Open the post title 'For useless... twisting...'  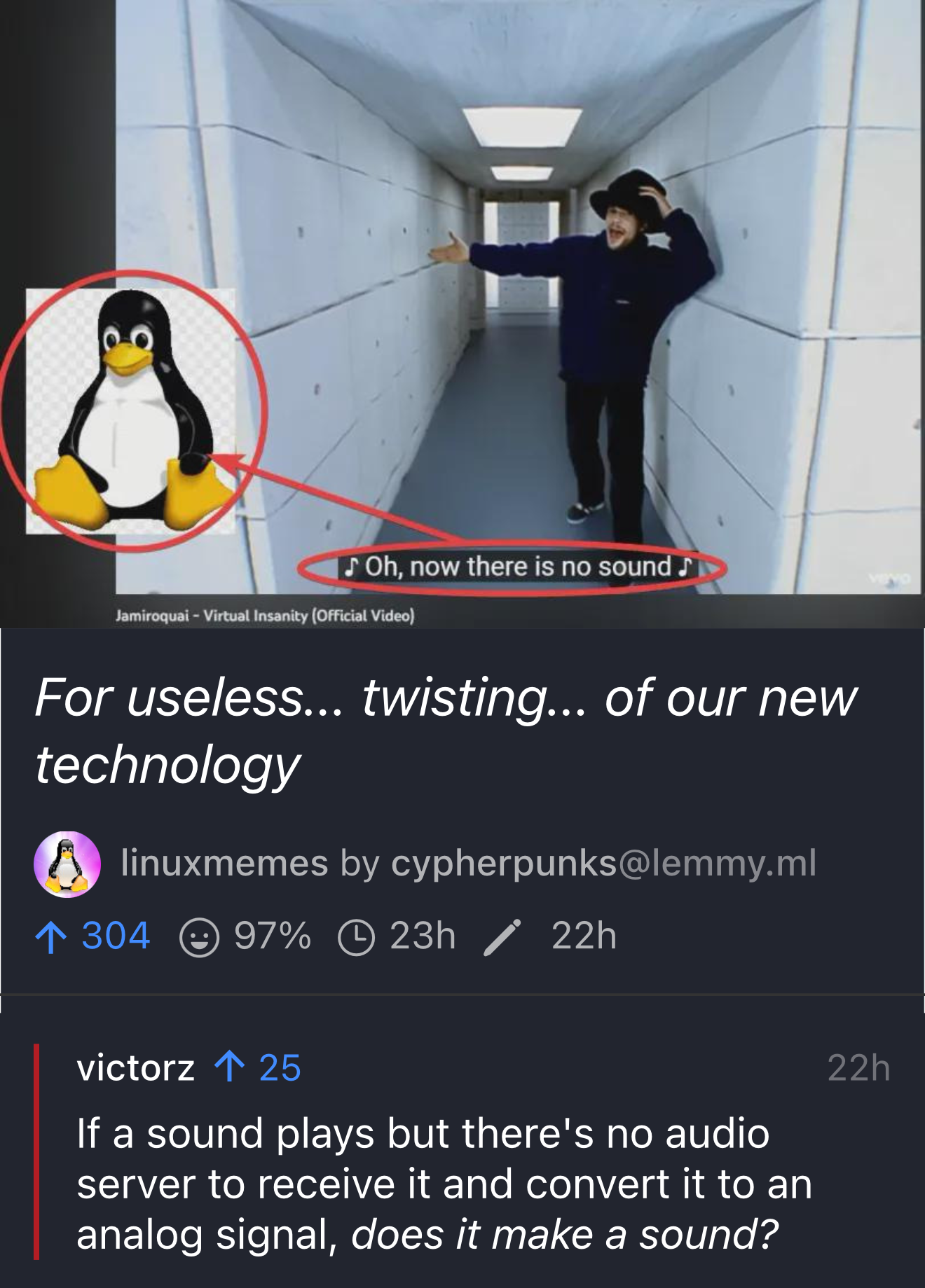[x=446, y=730]
